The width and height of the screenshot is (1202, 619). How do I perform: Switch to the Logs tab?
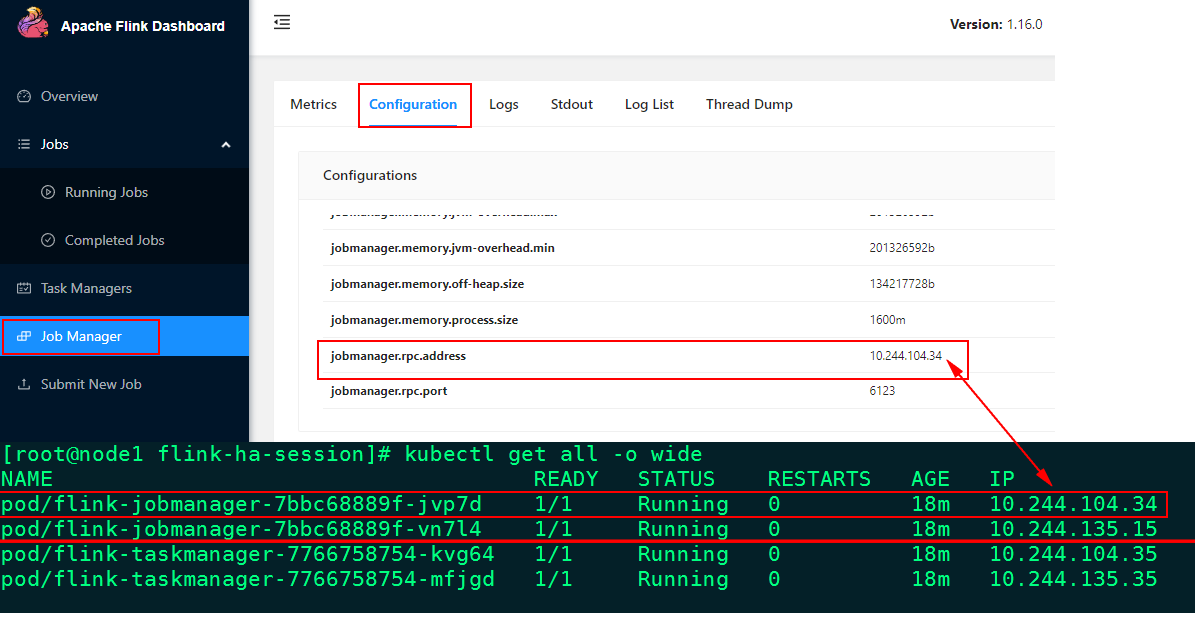tap(504, 104)
